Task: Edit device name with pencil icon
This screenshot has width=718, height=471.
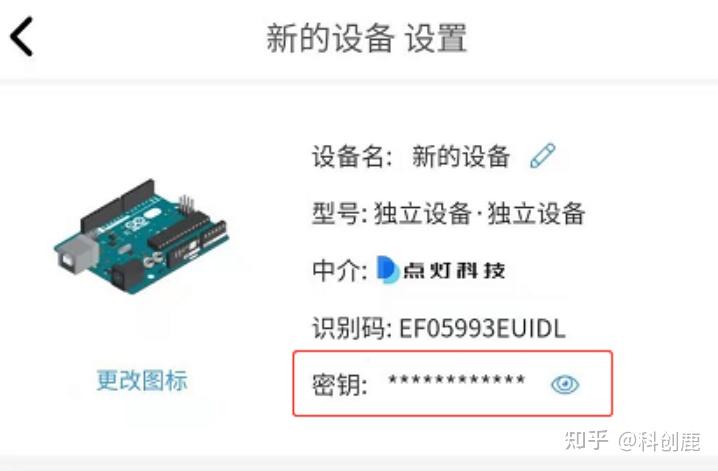Action: point(543,156)
